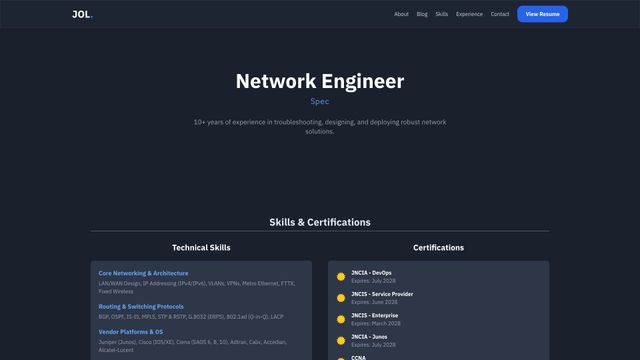The image size is (640, 360).
Task: Go to the Blog nav link
Action: pos(422,14)
